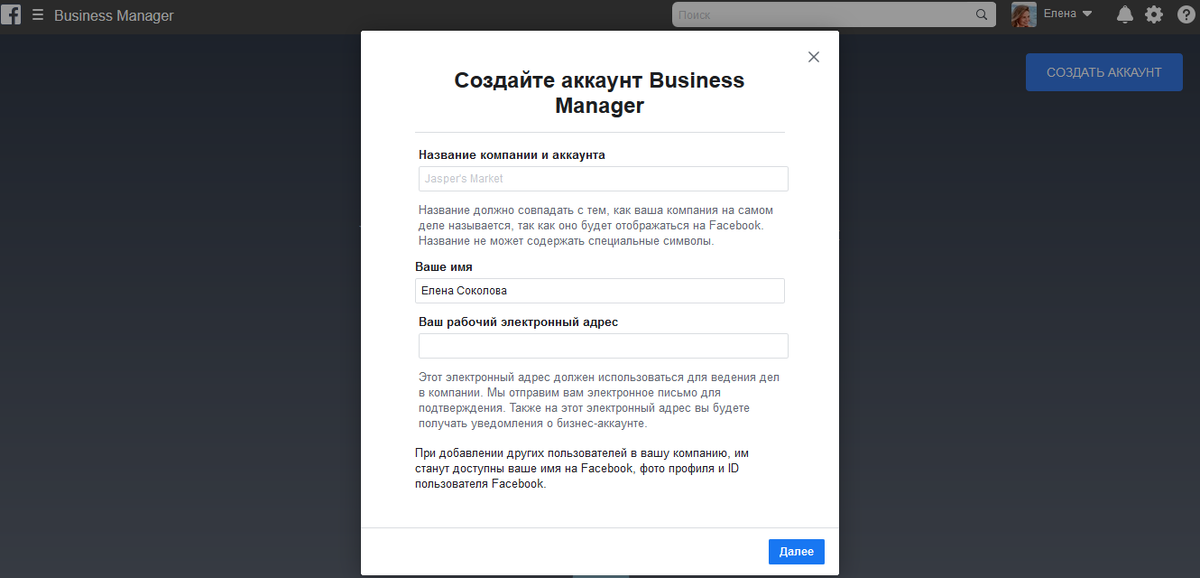This screenshot has width=1200, height=578.
Task: Click the label Название компании и аккаунта
Action: (512, 155)
